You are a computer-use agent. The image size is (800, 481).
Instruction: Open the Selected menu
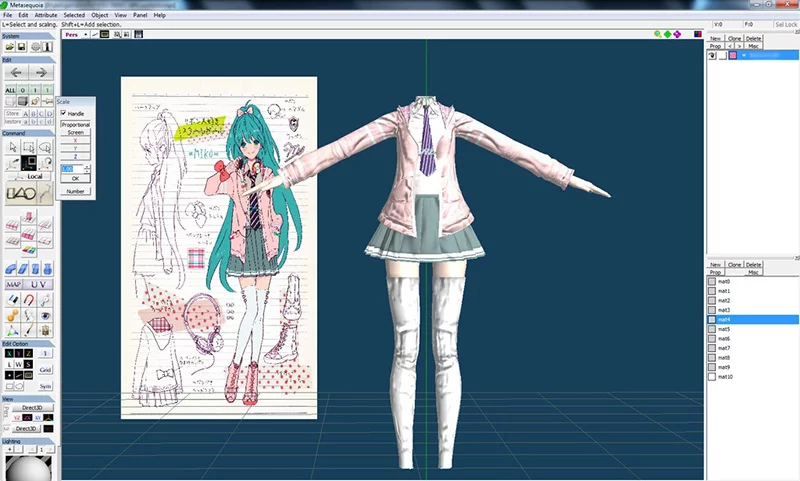[x=74, y=15]
